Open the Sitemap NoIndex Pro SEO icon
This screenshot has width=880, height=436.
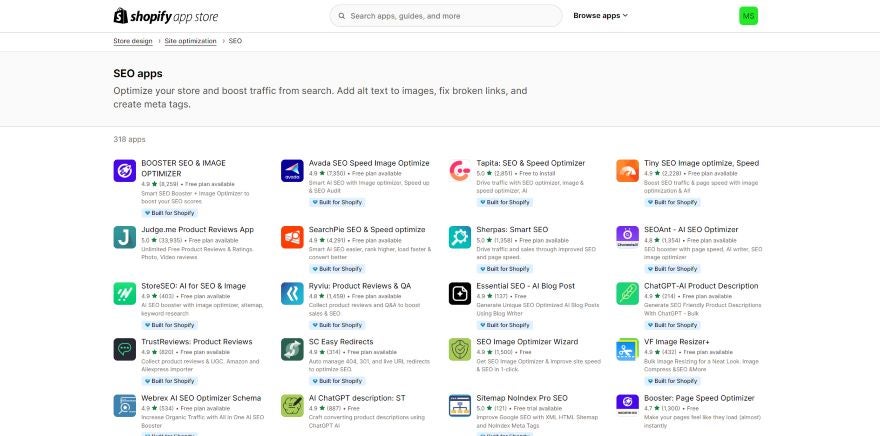pos(460,405)
